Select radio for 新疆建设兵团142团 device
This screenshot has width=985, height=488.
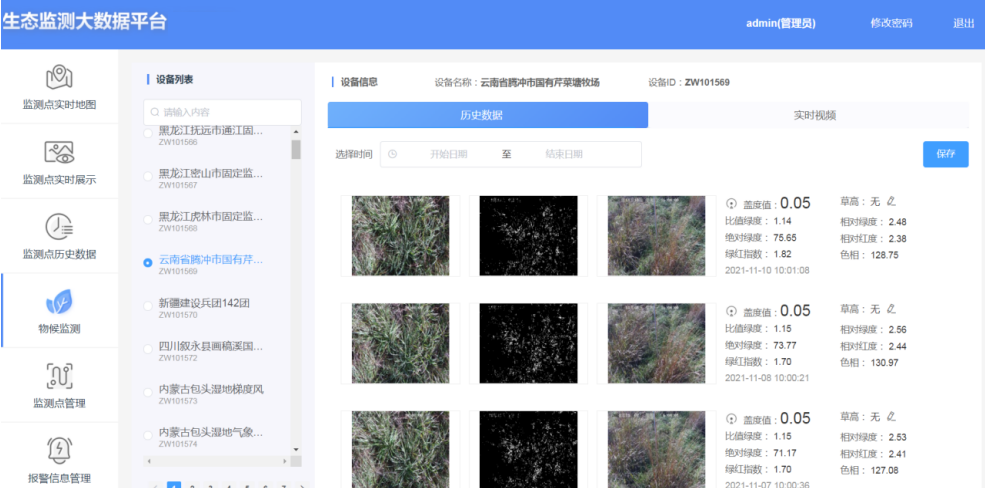[x=148, y=306]
